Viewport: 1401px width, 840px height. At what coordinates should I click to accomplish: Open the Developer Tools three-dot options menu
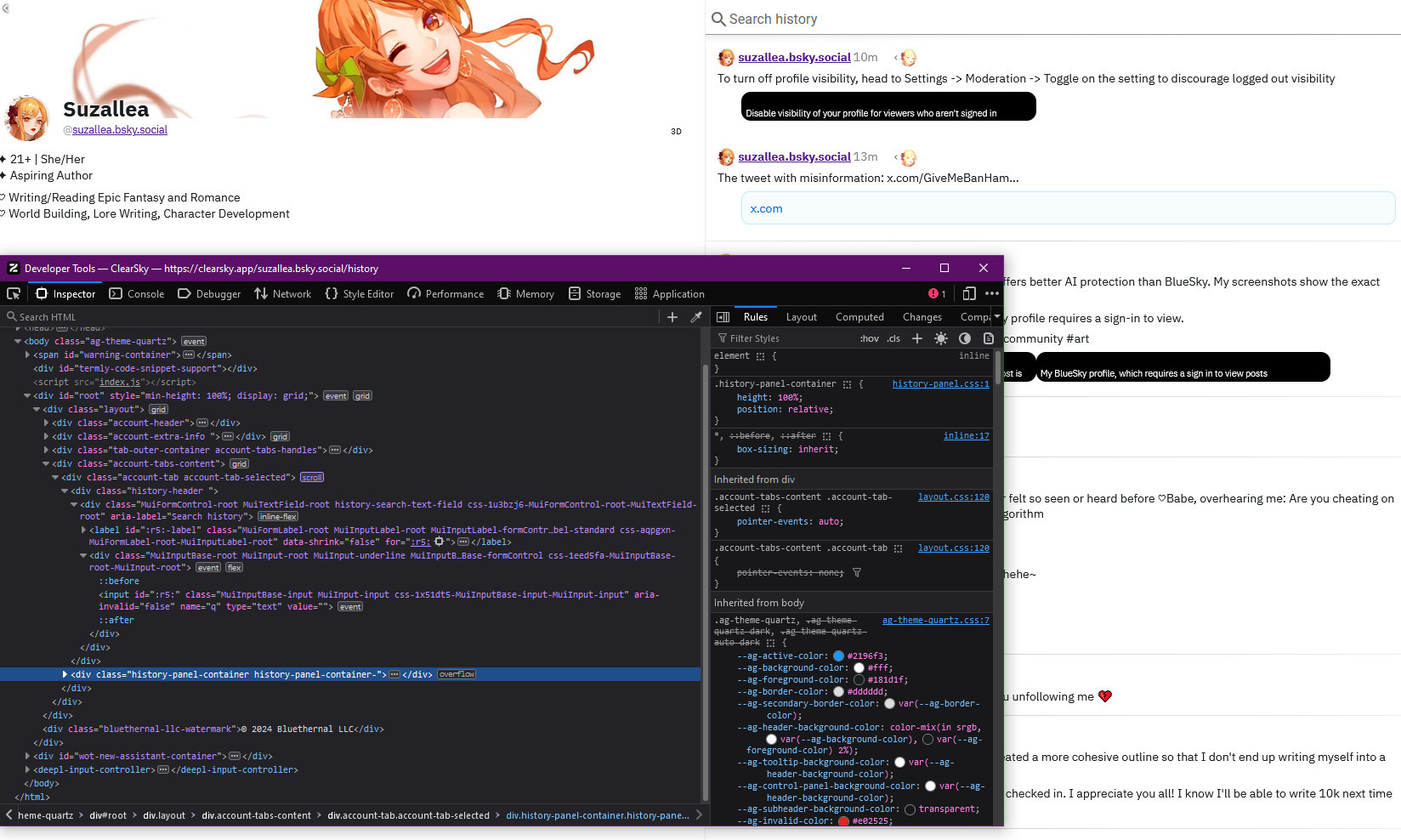point(992,293)
